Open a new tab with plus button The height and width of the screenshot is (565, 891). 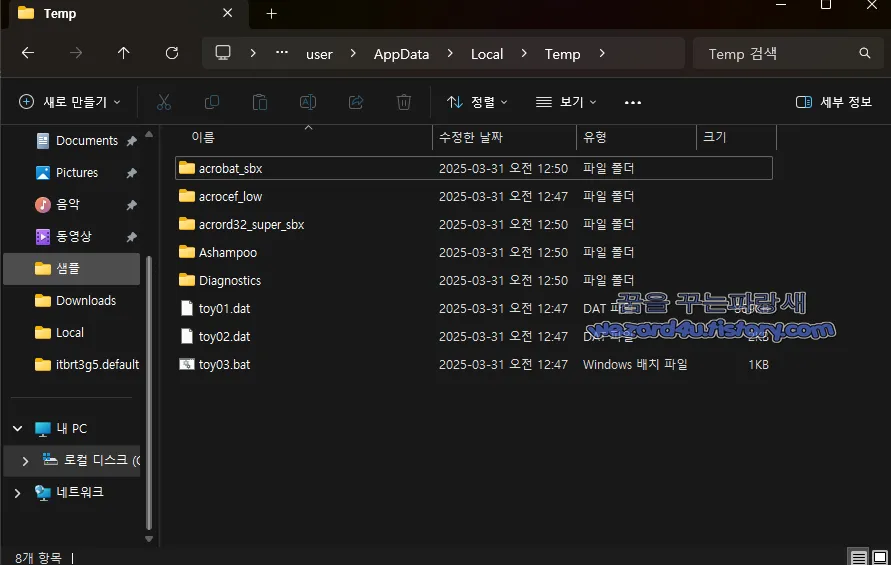click(x=272, y=14)
